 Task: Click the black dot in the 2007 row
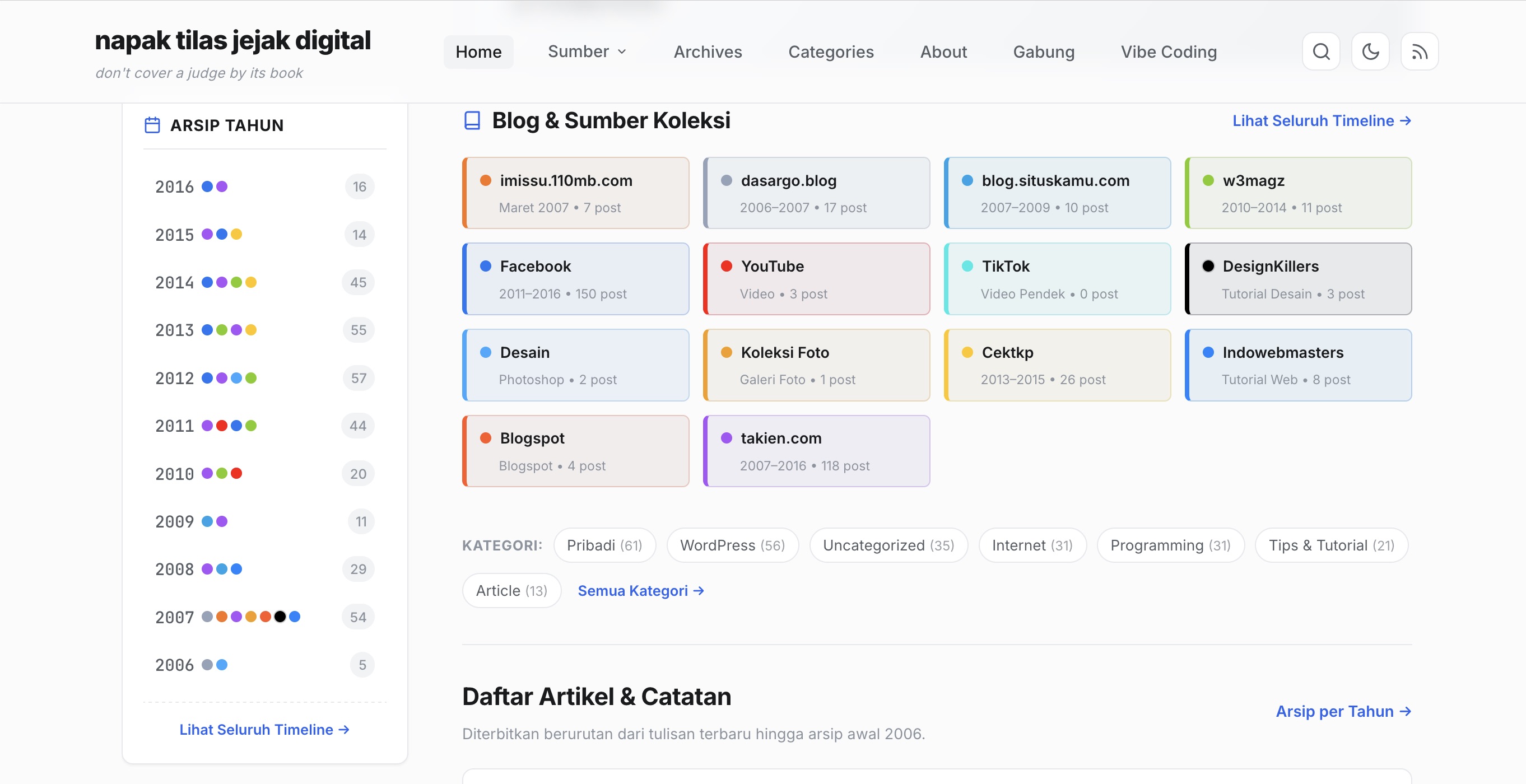pyautogui.click(x=280, y=617)
